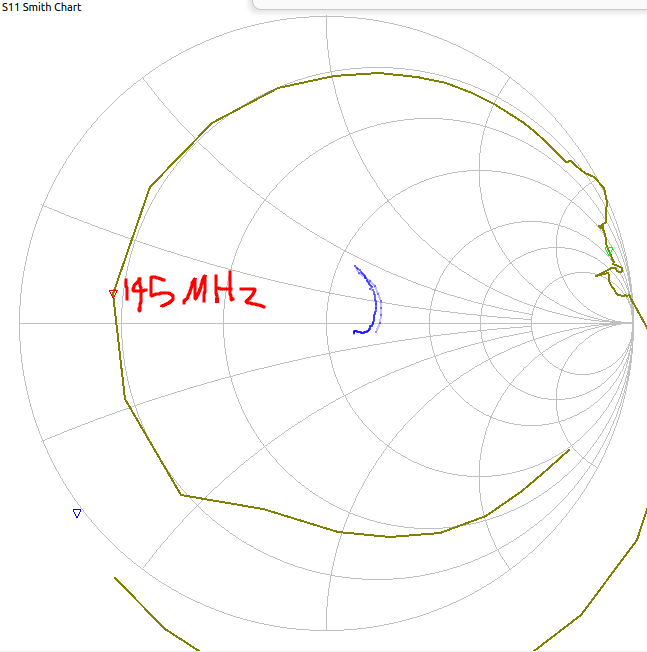Click the short-circuit point at chart's left edge
The height and width of the screenshot is (652, 647).
pyautogui.click(x=20, y=324)
